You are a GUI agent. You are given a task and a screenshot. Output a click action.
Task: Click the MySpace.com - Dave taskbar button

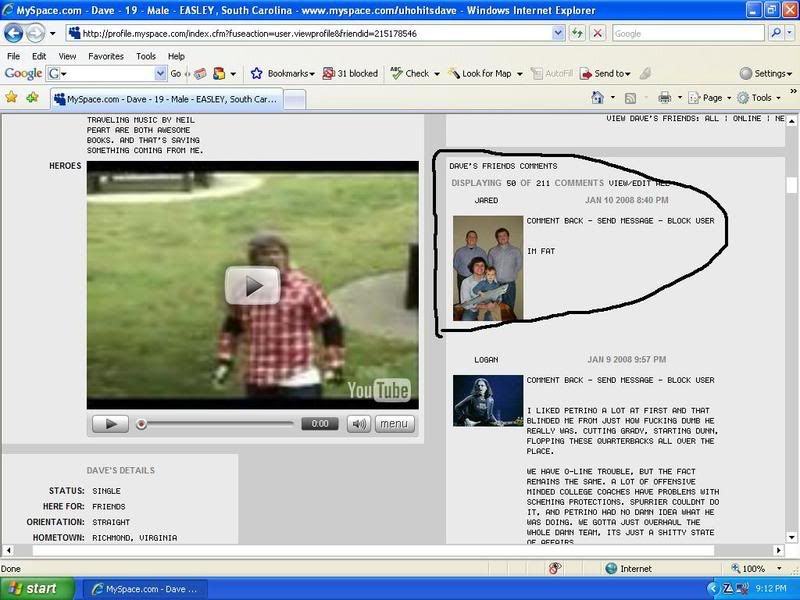pos(144,589)
